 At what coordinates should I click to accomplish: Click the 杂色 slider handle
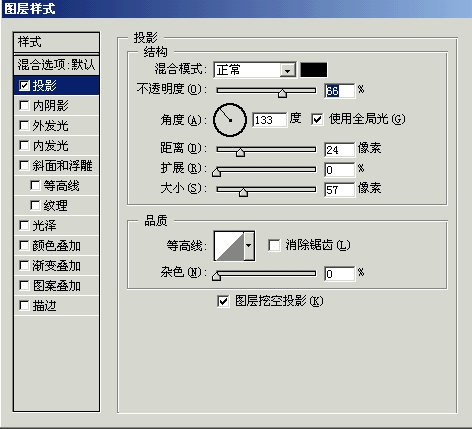[x=217, y=276]
